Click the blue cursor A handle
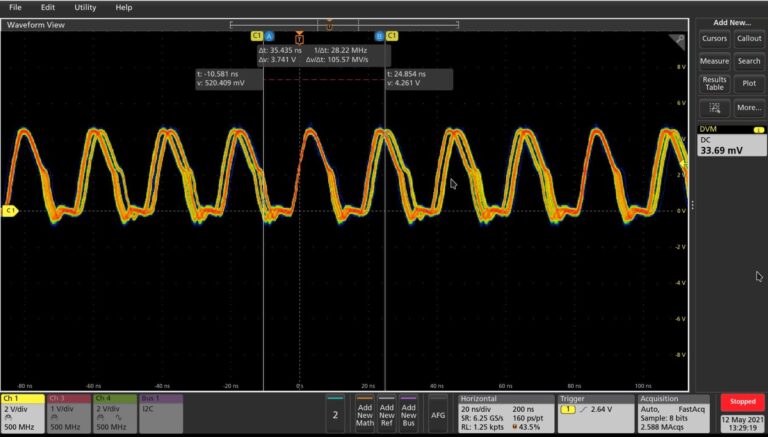 tap(270, 36)
